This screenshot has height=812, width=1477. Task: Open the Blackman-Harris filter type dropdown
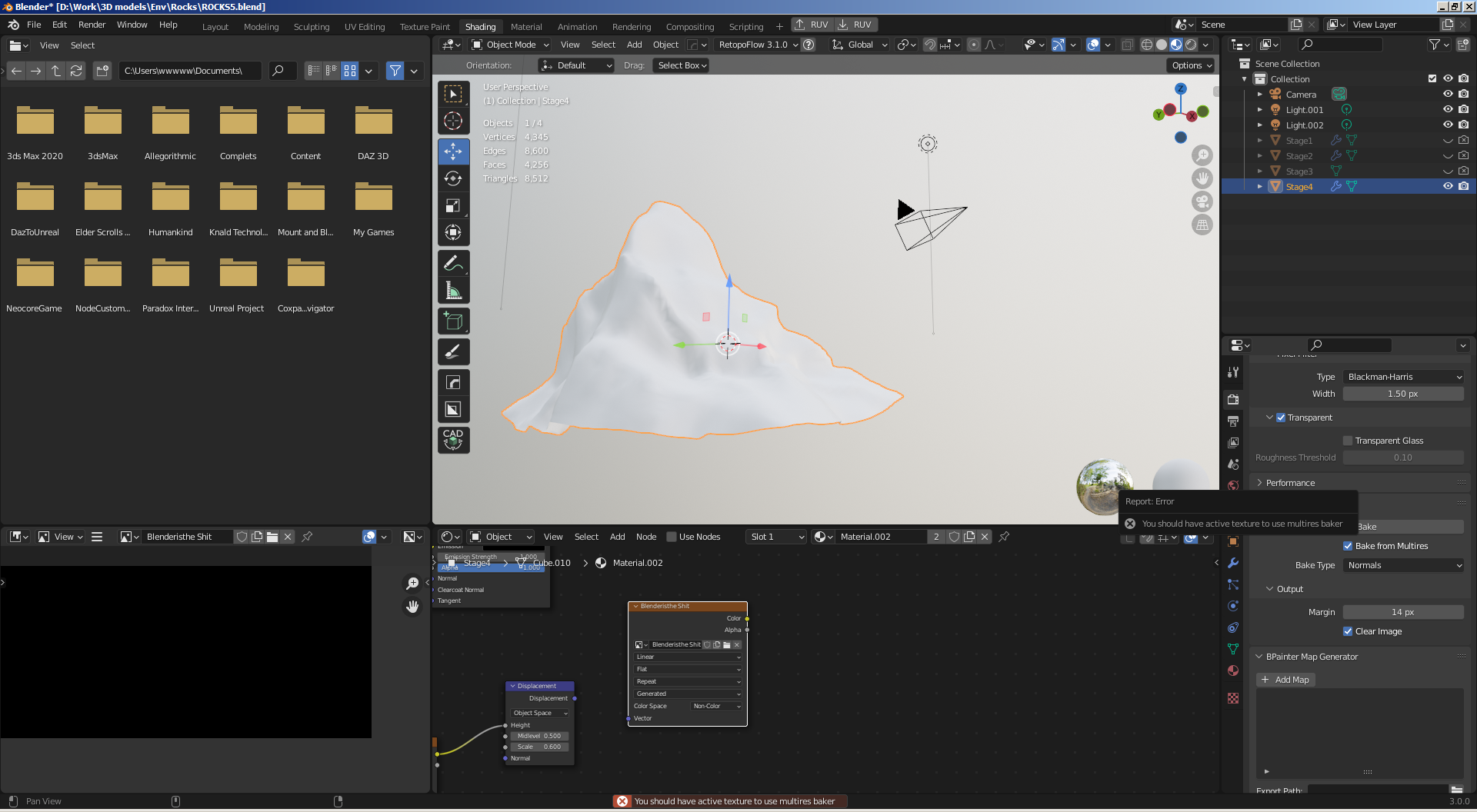(x=1404, y=377)
